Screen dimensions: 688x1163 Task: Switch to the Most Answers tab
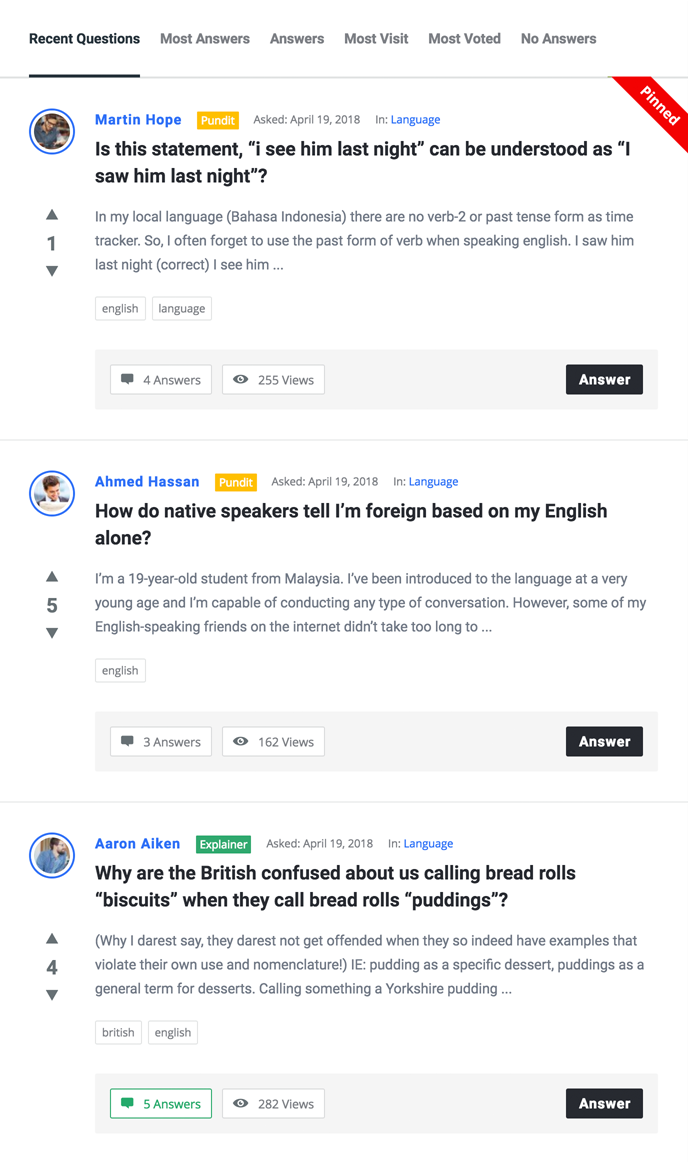click(x=205, y=39)
